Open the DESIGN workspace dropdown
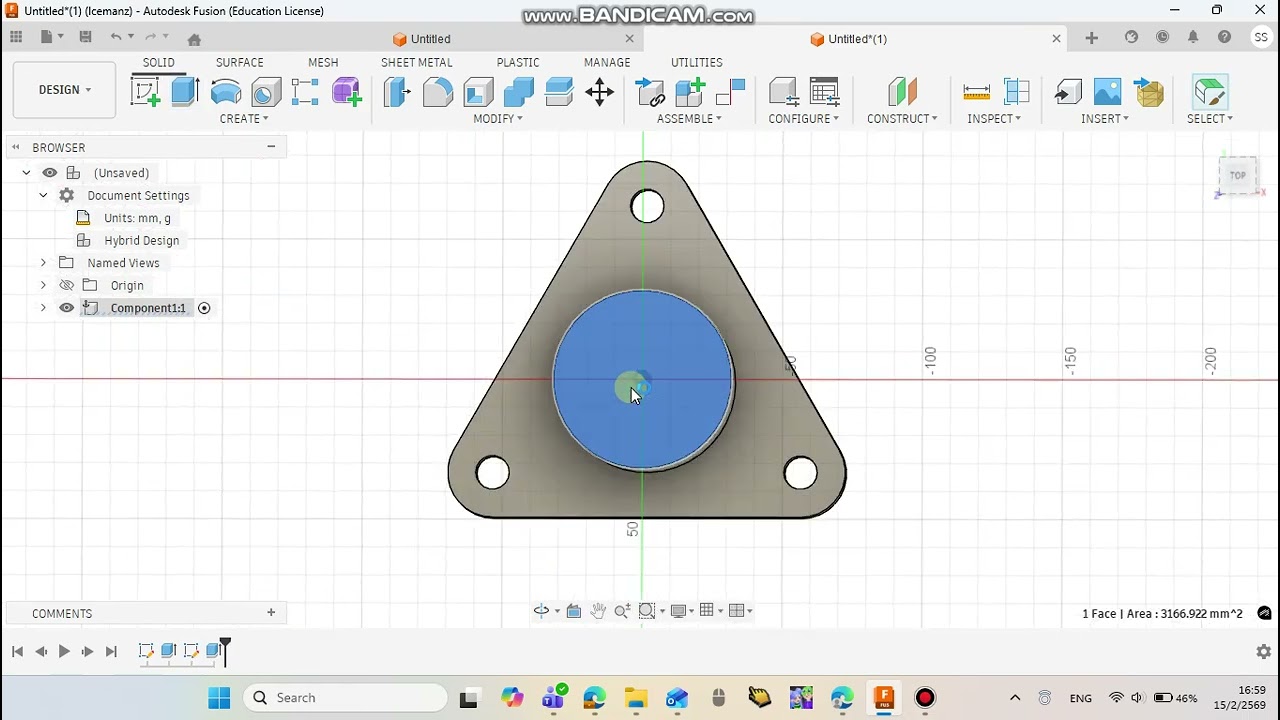Viewport: 1280px width, 720px height. [x=64, y=90]
